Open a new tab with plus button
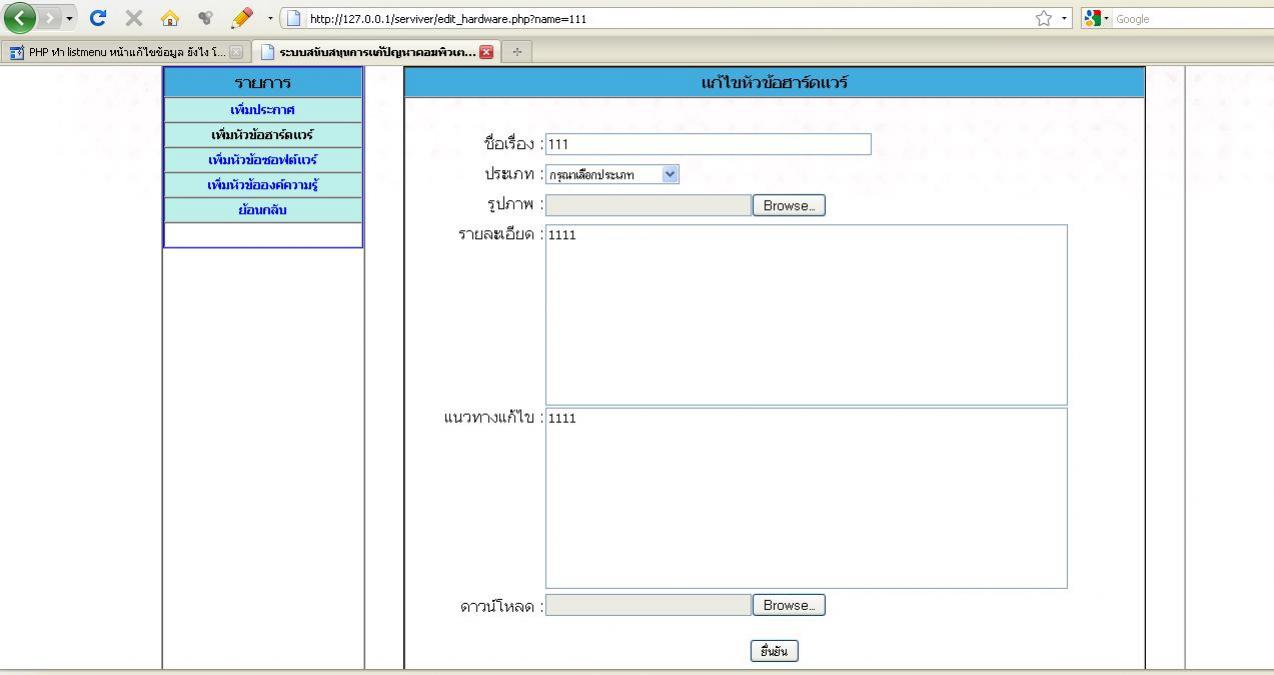The image size is (1274, 675). coord(518,50)
